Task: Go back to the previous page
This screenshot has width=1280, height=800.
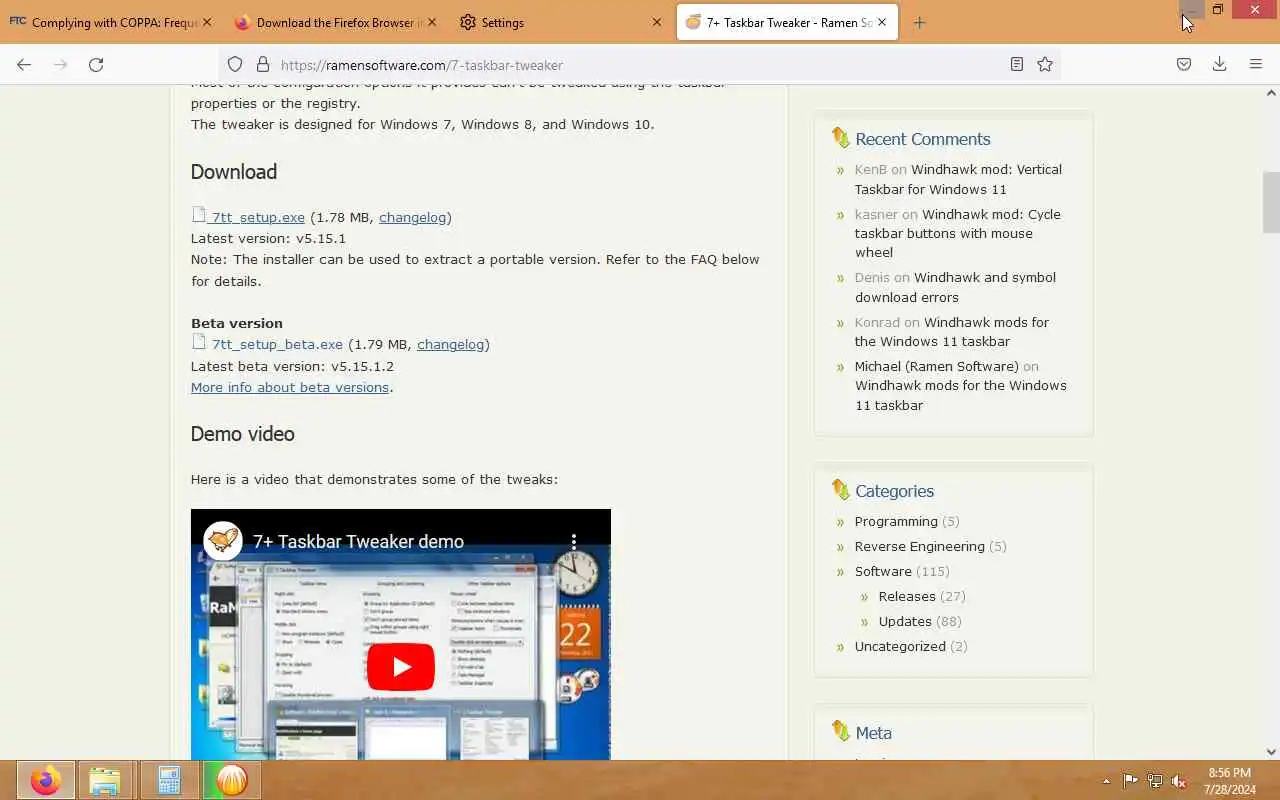Action: 24,64
